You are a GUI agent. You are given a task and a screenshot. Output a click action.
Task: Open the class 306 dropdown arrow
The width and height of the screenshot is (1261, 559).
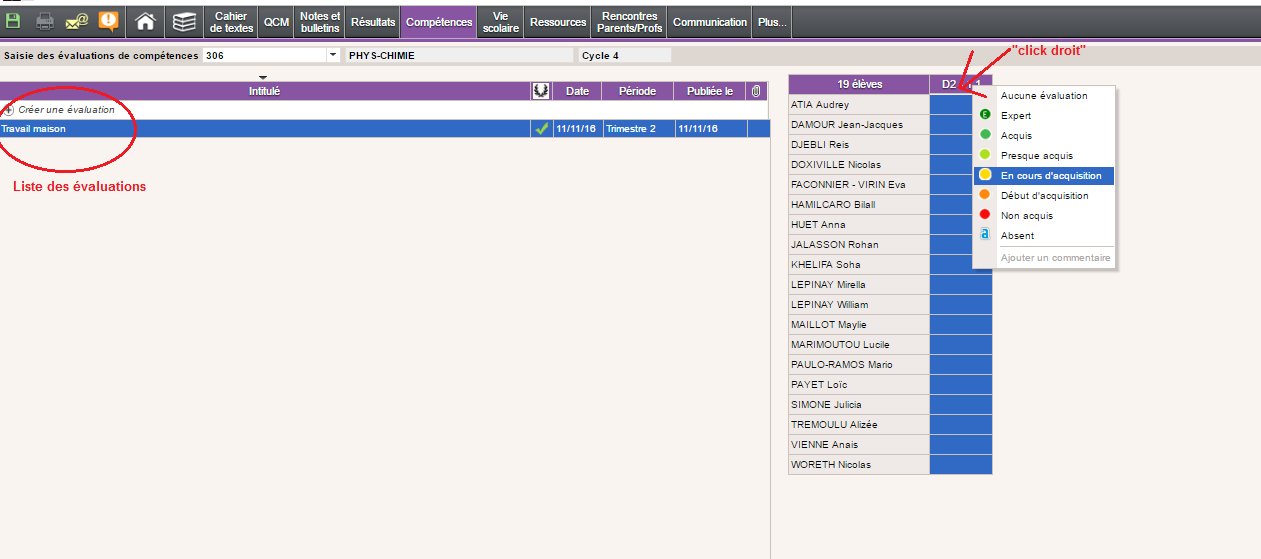tap(332, 56)
